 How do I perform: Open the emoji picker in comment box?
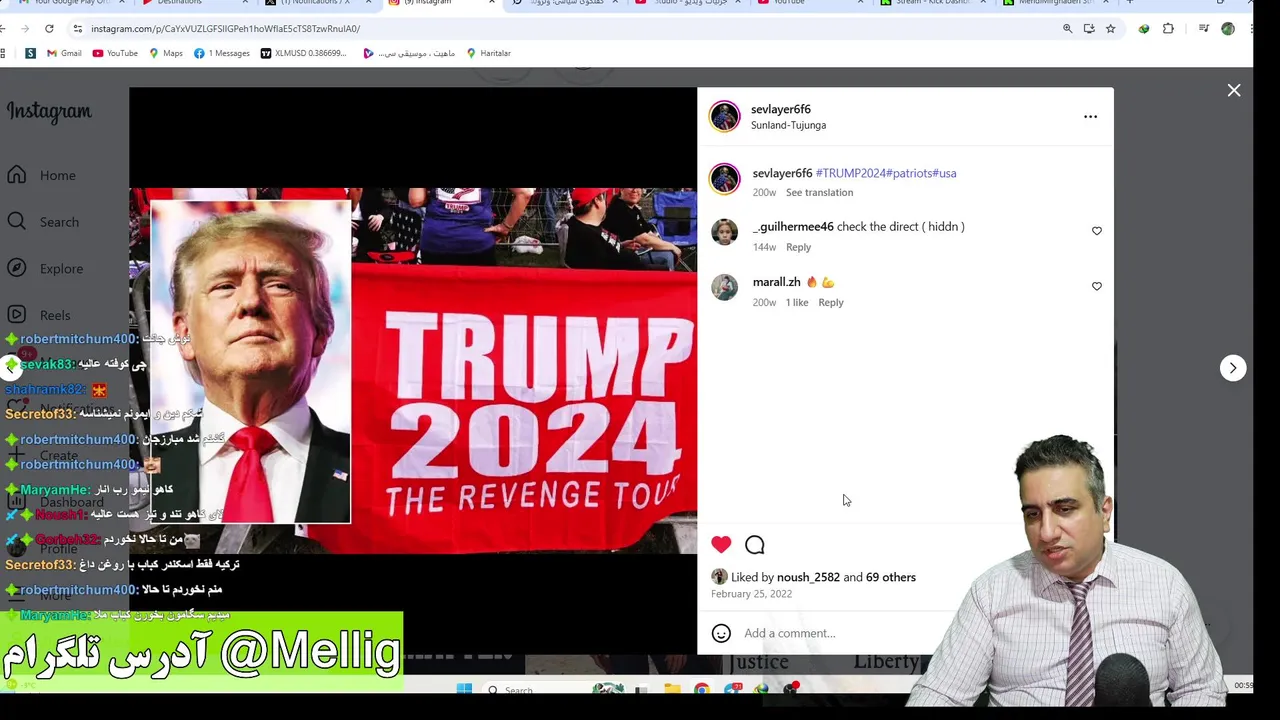[721, 633]
